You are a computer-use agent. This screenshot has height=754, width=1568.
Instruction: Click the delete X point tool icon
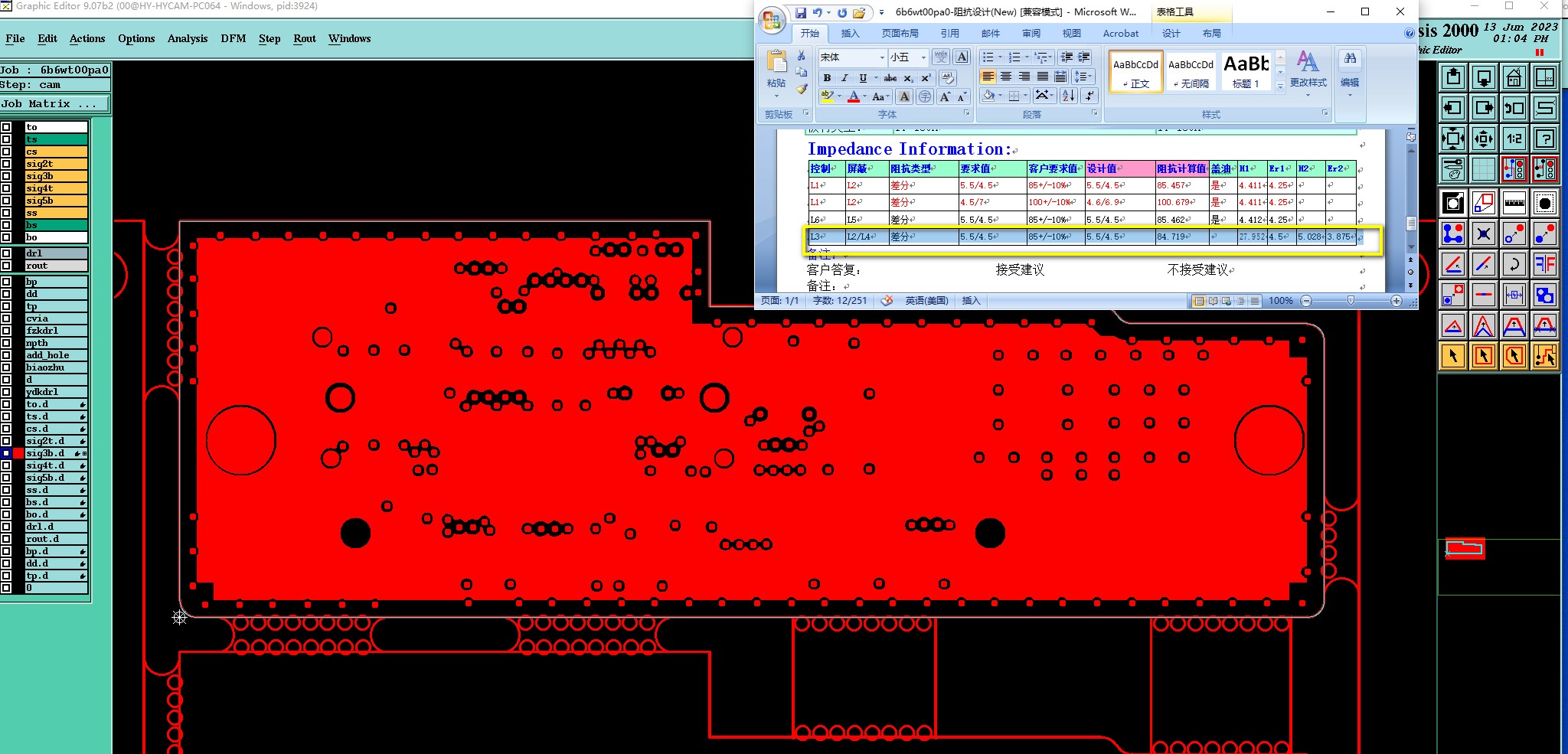click(1484, 233)
